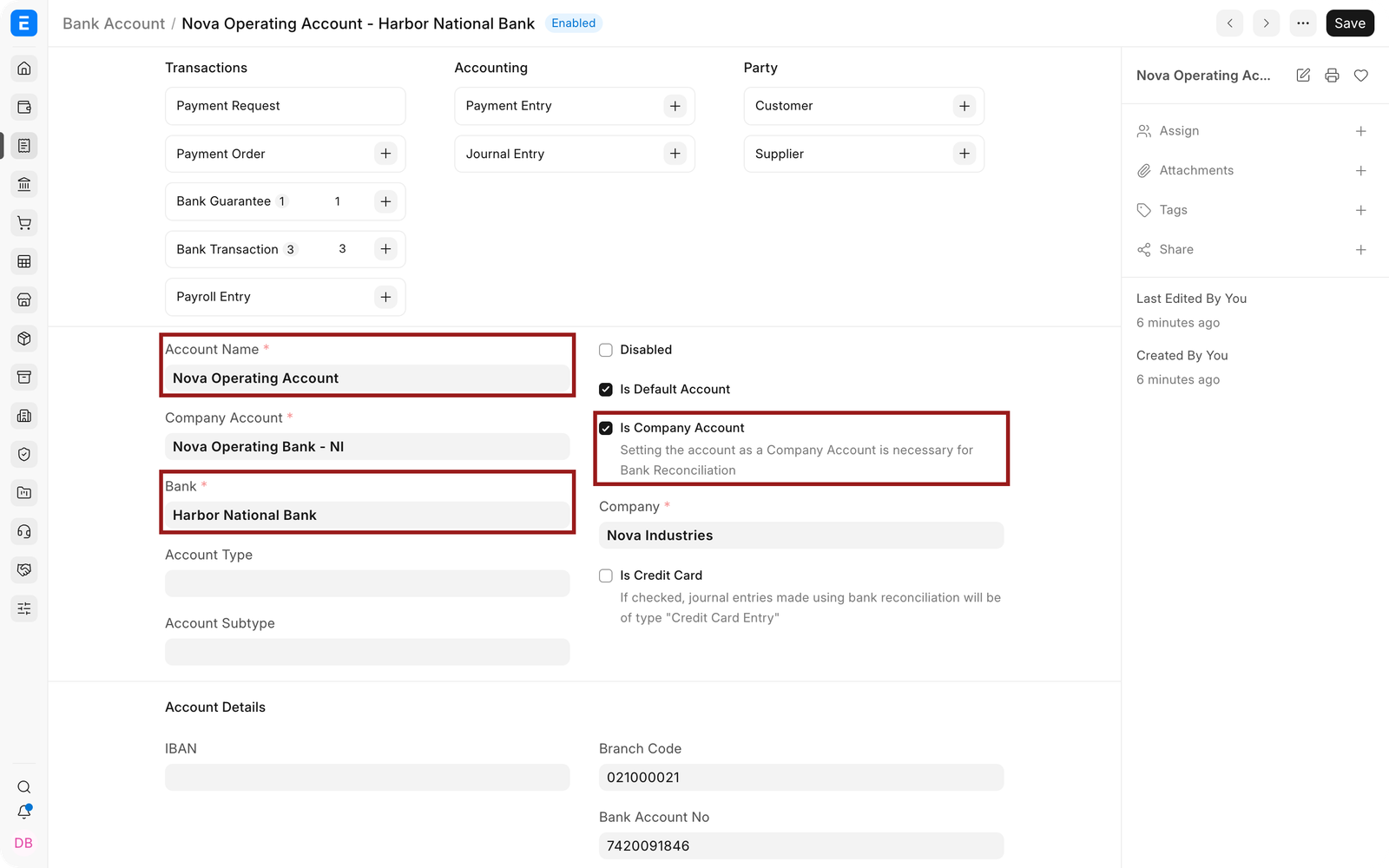Open the three-dots menu button

click(1303, 23)
